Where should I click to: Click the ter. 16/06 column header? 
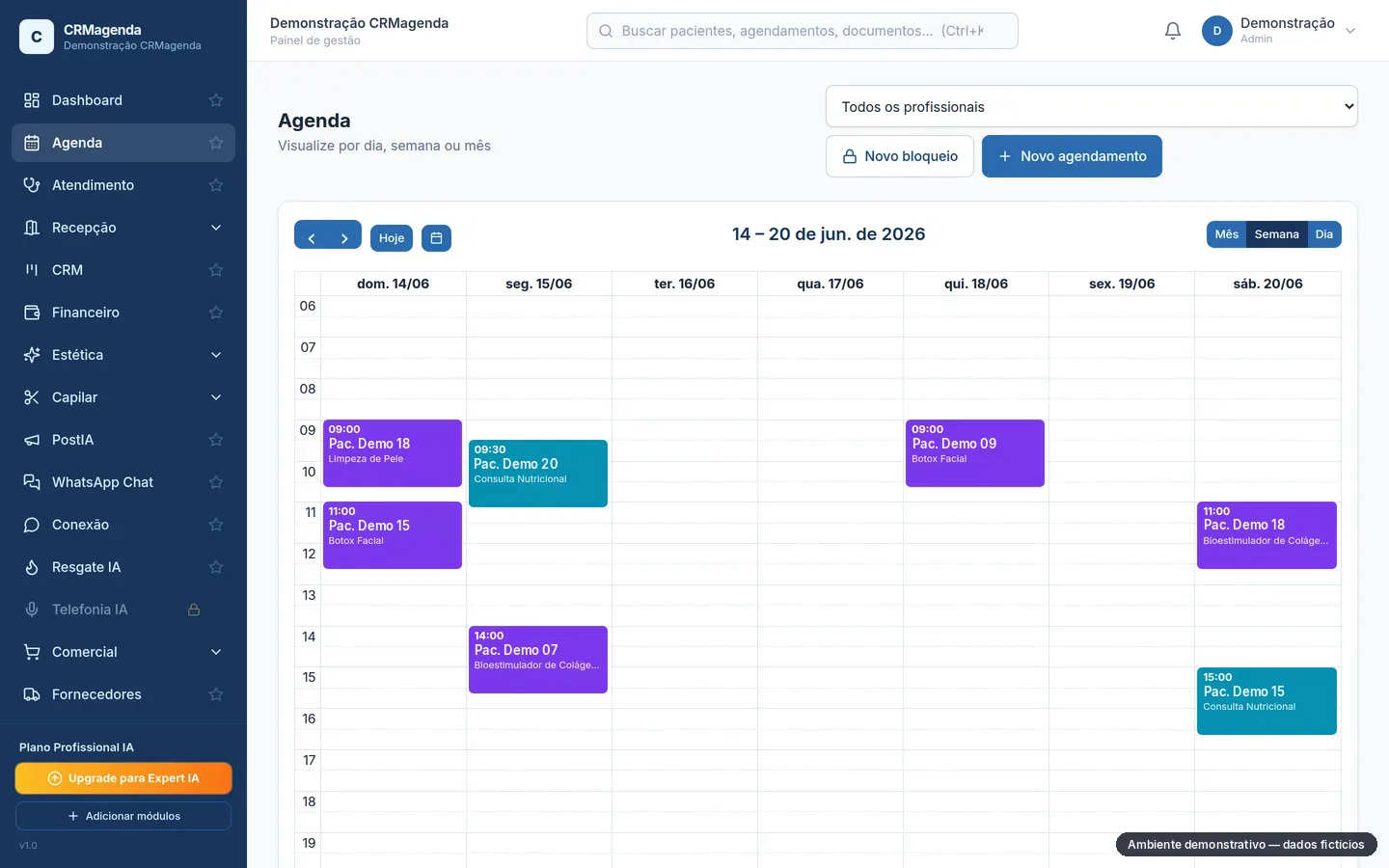pyautogui.click(x=685, y=284)
